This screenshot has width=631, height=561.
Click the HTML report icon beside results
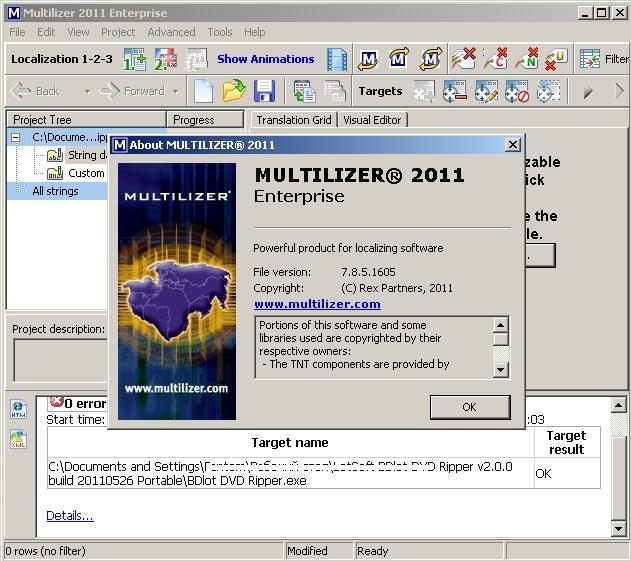click(19, 410)
